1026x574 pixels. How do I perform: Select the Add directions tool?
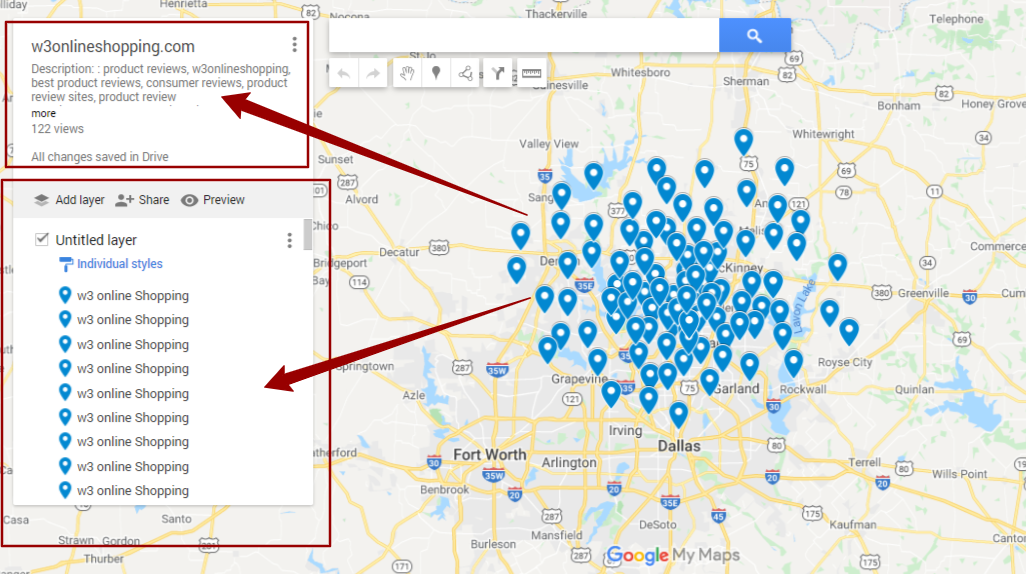pyautogui.click(x=498, y=73)
